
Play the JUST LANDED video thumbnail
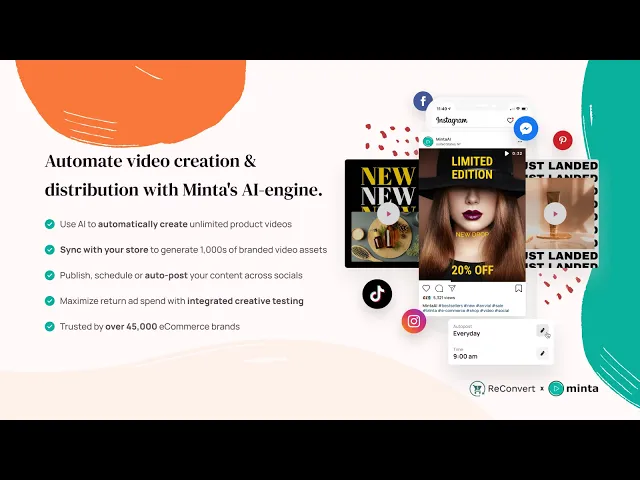(555, 214)
